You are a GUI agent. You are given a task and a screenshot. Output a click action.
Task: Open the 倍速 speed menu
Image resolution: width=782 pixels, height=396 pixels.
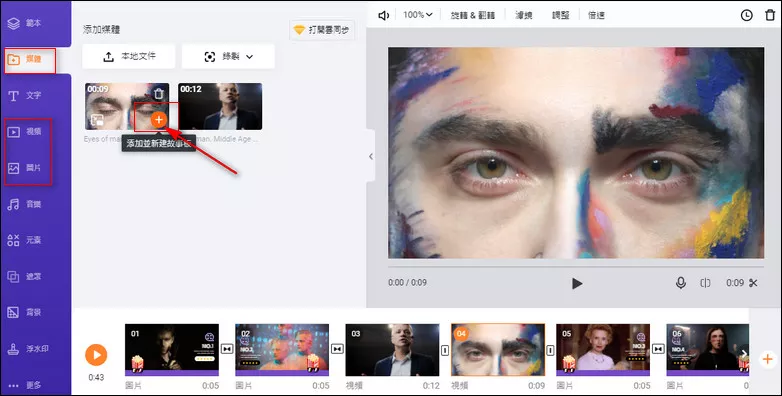(x=596, y=15)
